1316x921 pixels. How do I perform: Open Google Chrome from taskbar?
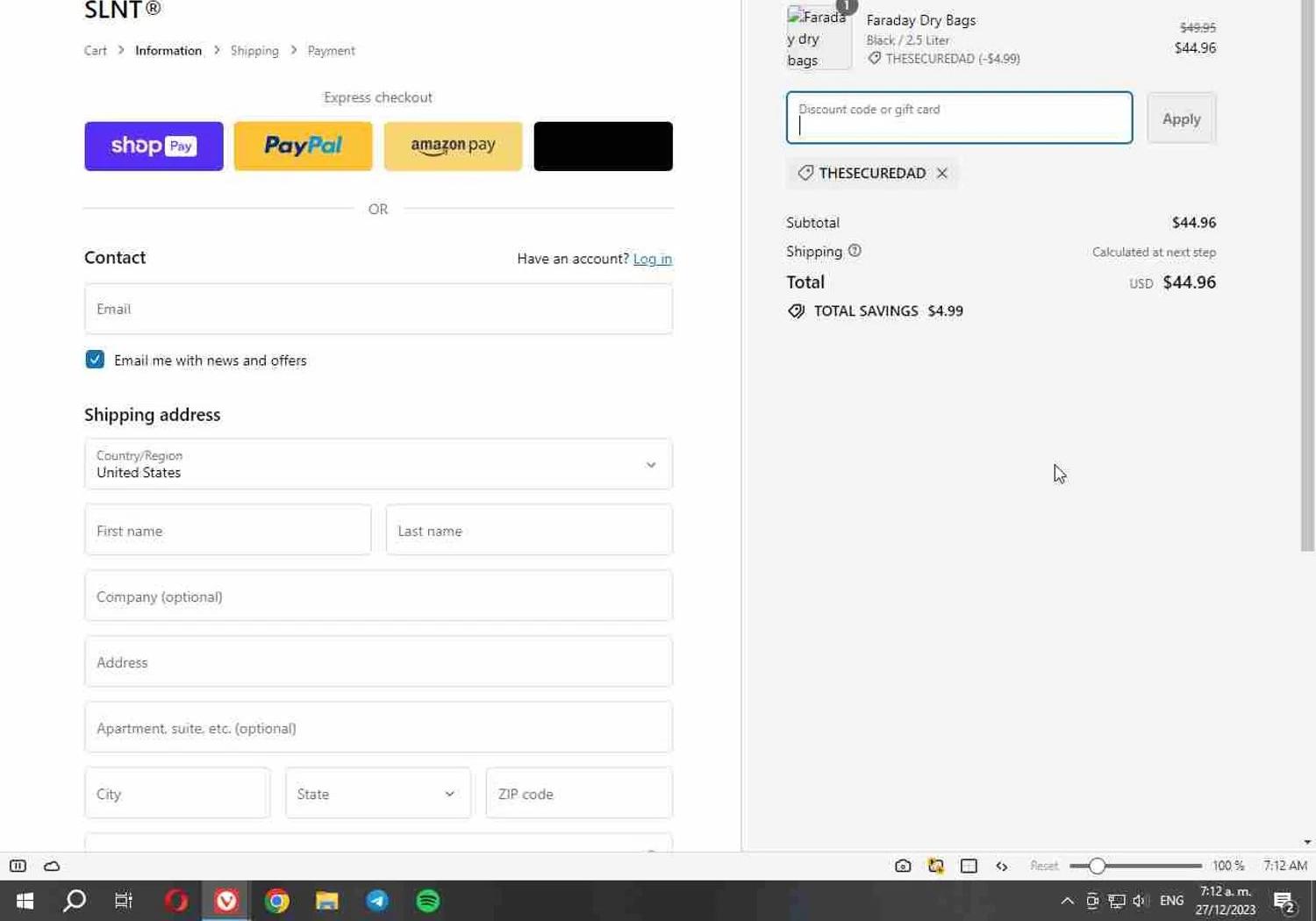point(277,901)
